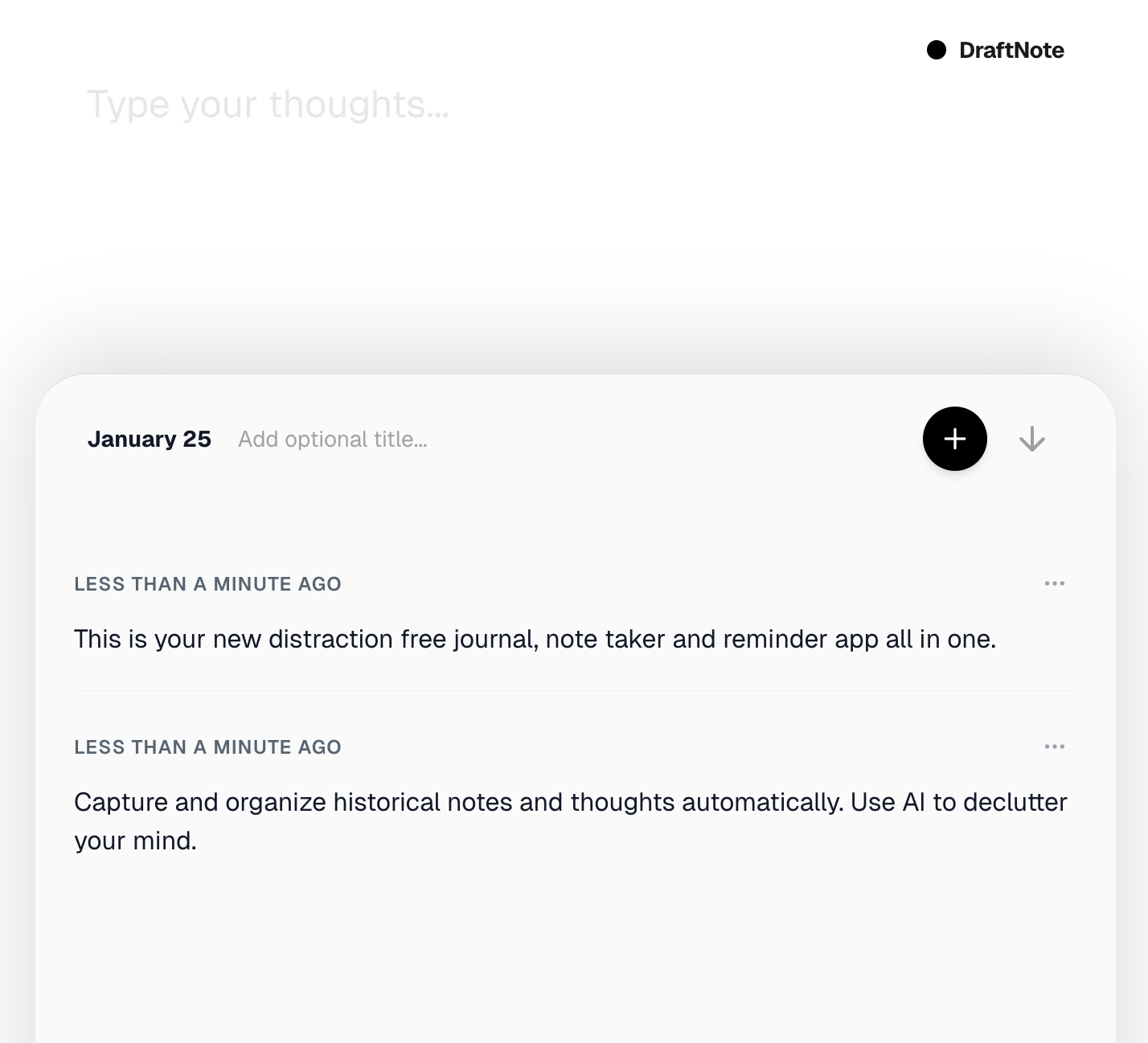This screenshot has height=1043, width=1148.
Task: Select the January 25 date heading
Action: (150, 439)
